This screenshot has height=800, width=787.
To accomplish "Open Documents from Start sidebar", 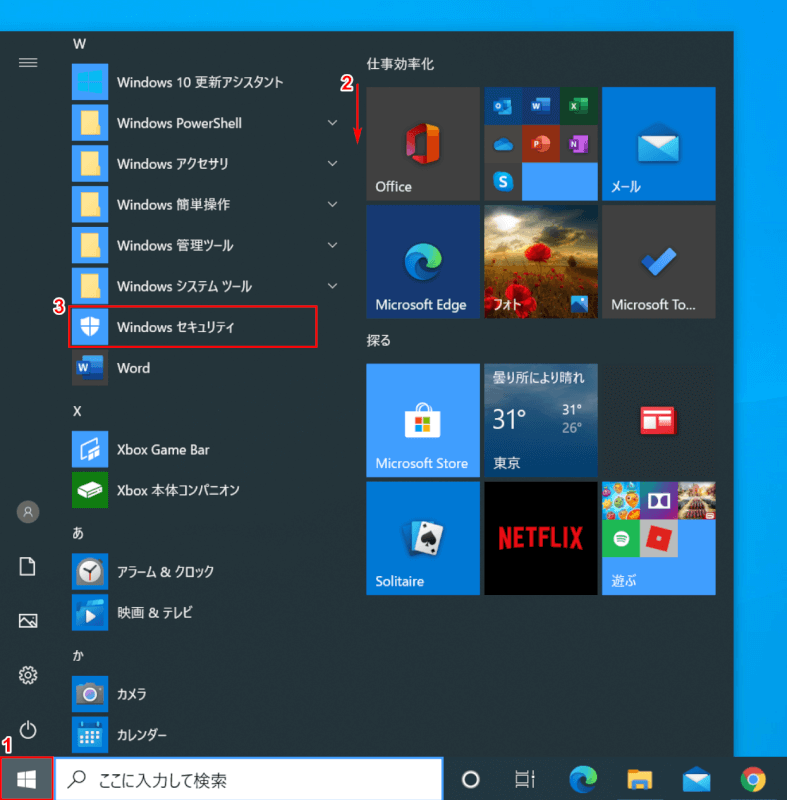I will point(28,566).
